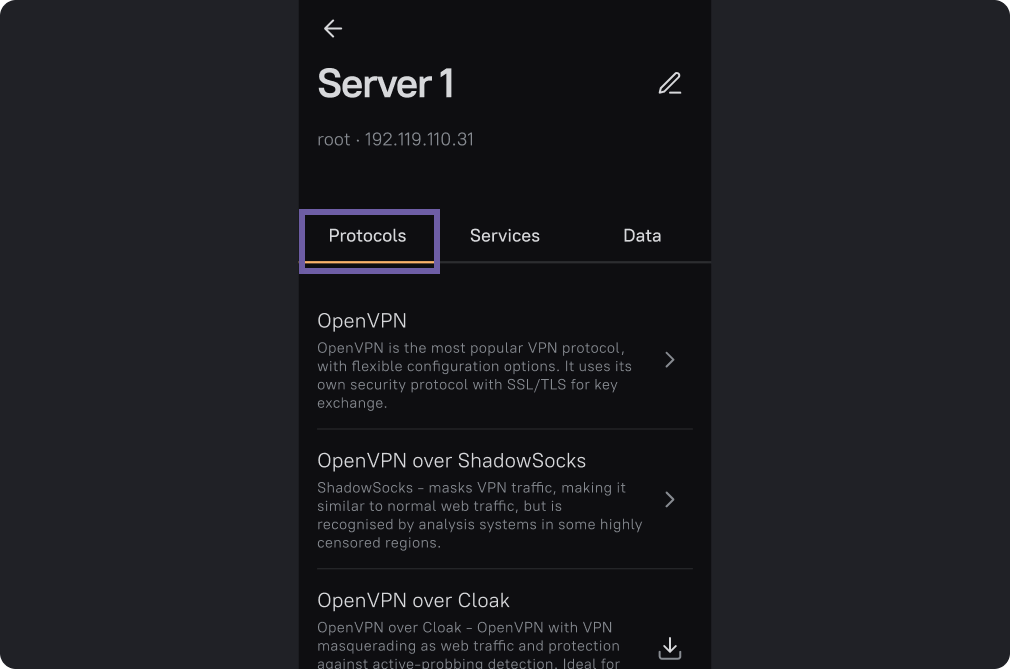The width and height of the screenshot is (1010, 669).
Task: Click the OpenVPN description paragraph
Action: point(474,376)
